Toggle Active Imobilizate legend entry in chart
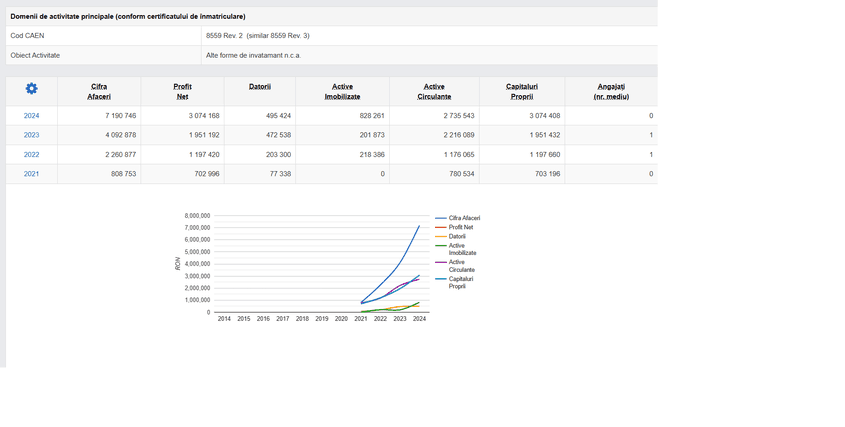The image size is (845, 427). tap(462, 249)
